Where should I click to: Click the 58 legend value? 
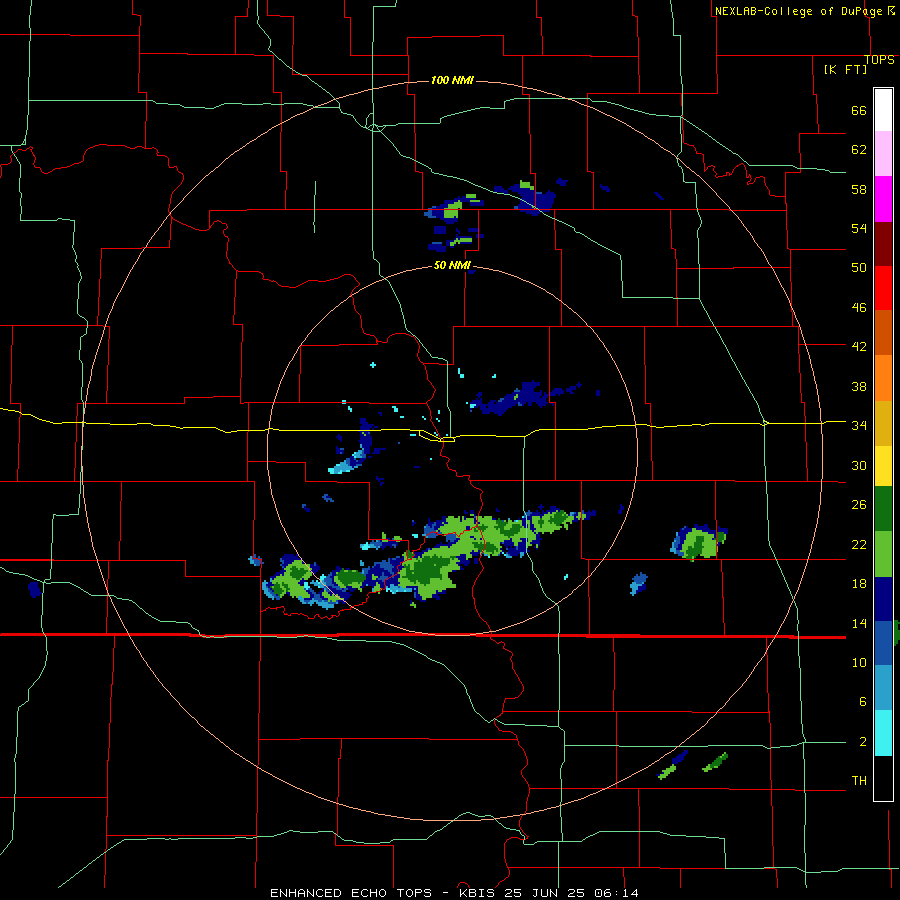[859, 189]
